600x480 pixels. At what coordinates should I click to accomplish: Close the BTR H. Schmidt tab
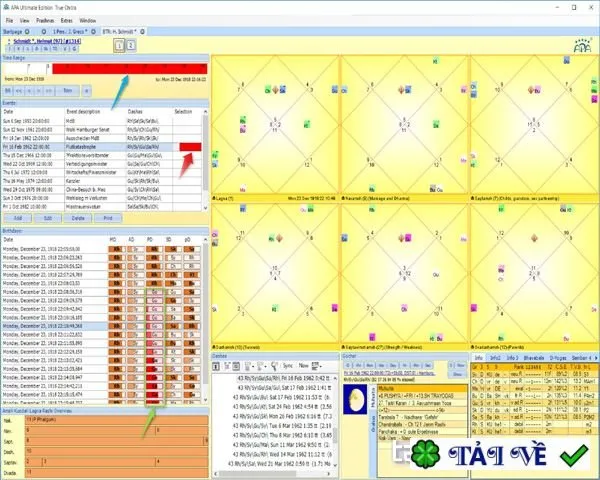pyautogui.click(x=142, y=31)
